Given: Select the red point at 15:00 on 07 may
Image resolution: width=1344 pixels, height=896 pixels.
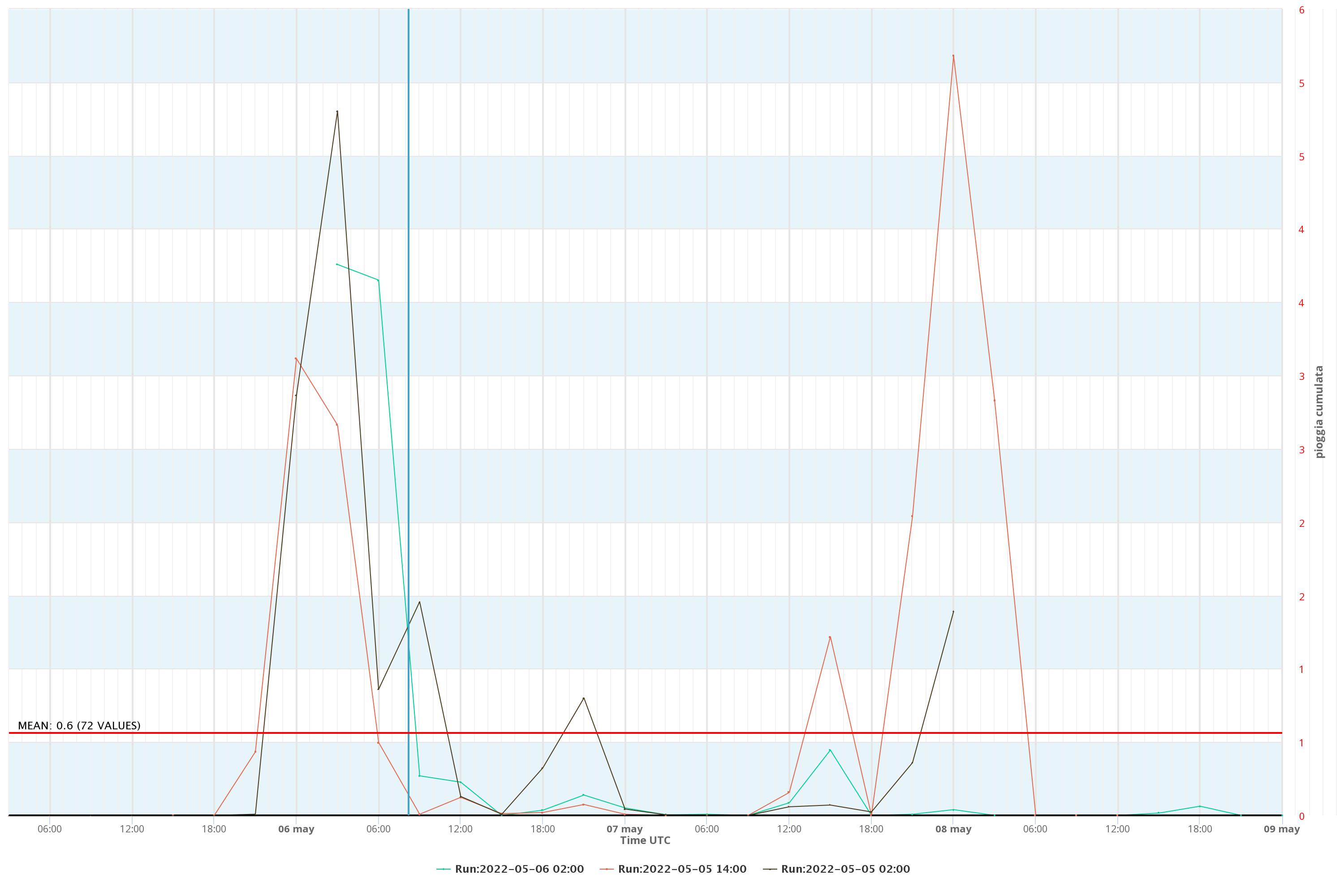Looking at the screenshot, I should click(830, 637).
